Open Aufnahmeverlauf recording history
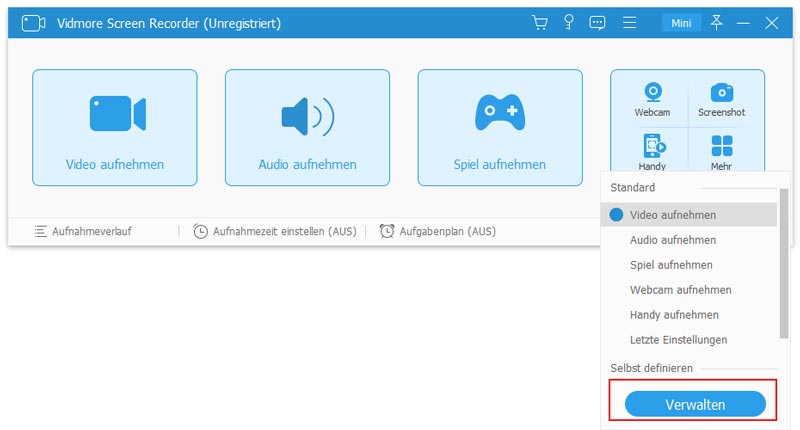The height and width of the screenshot is (430, 800). (83, 231)
